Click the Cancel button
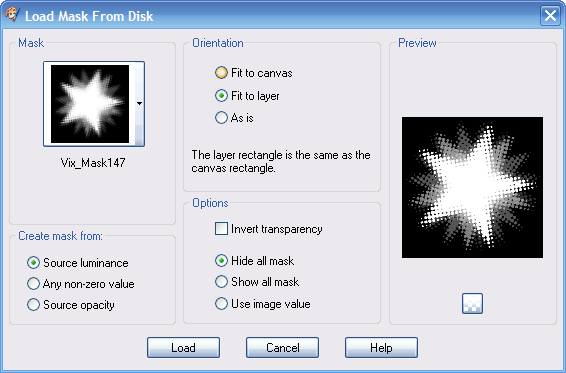The width and height of the screenshot is (566, 373). pos(282,348)
